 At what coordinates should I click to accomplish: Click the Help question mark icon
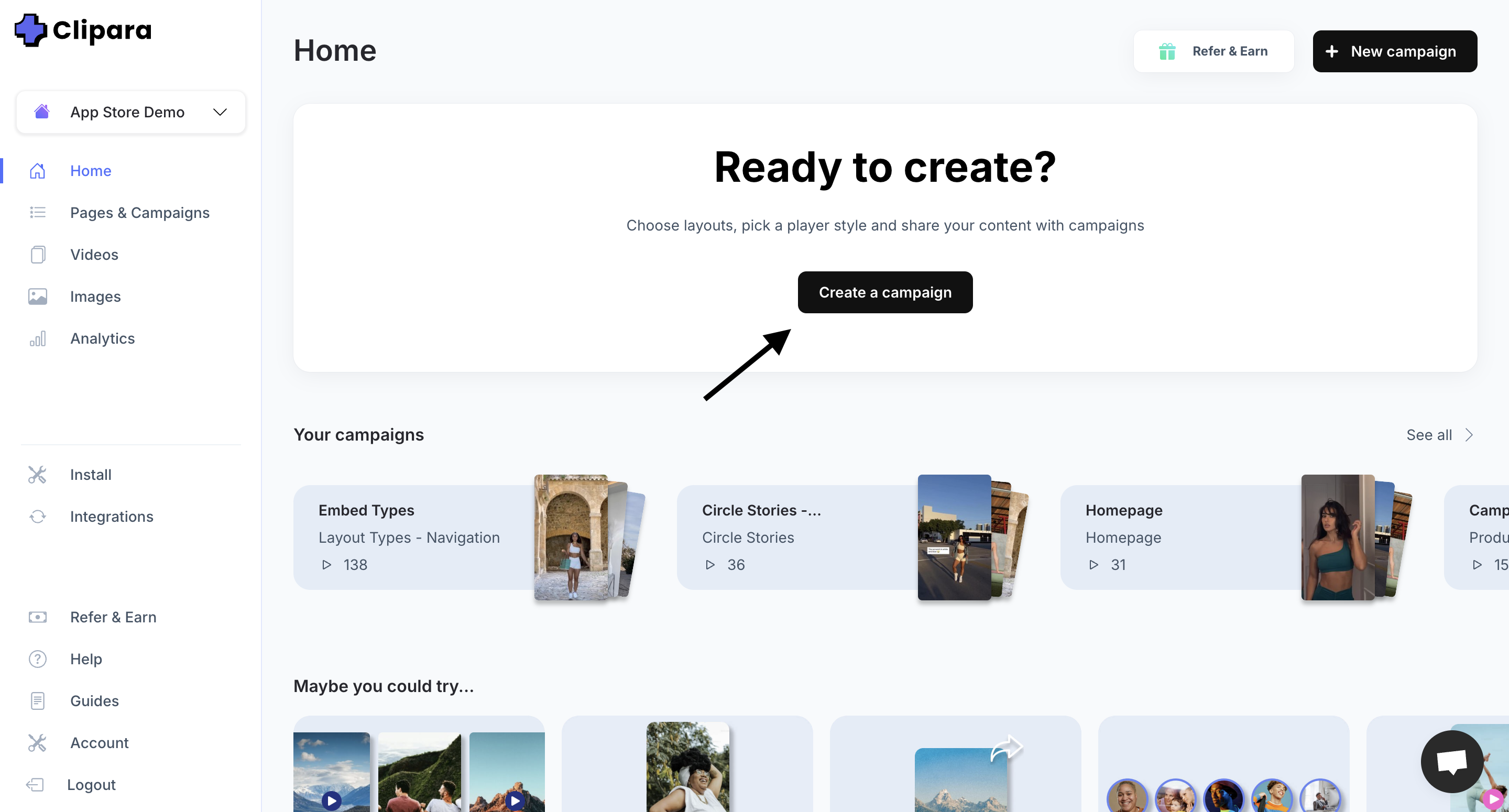tap(38, 659)
